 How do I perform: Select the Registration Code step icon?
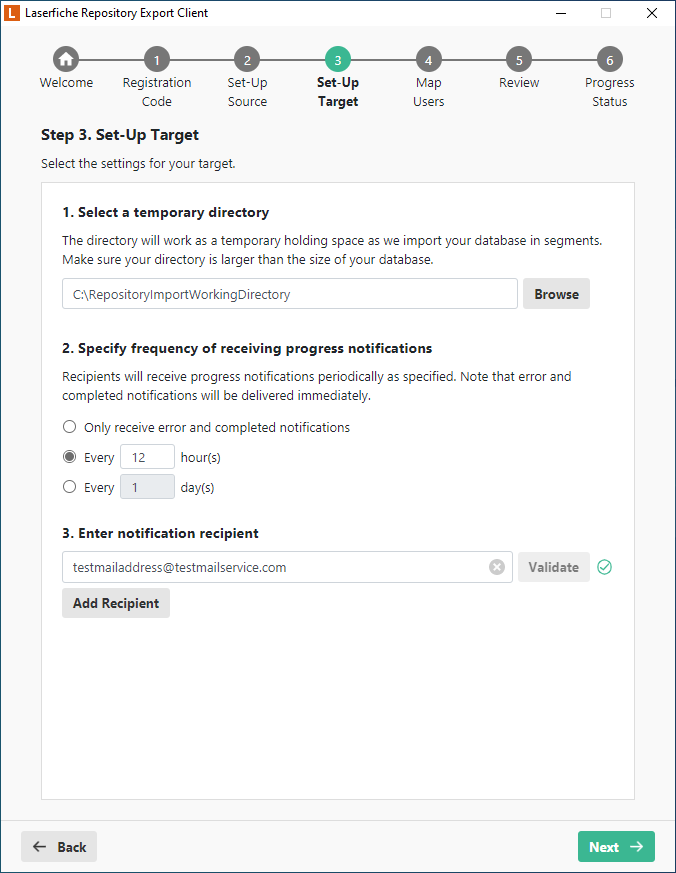point(156,59)
